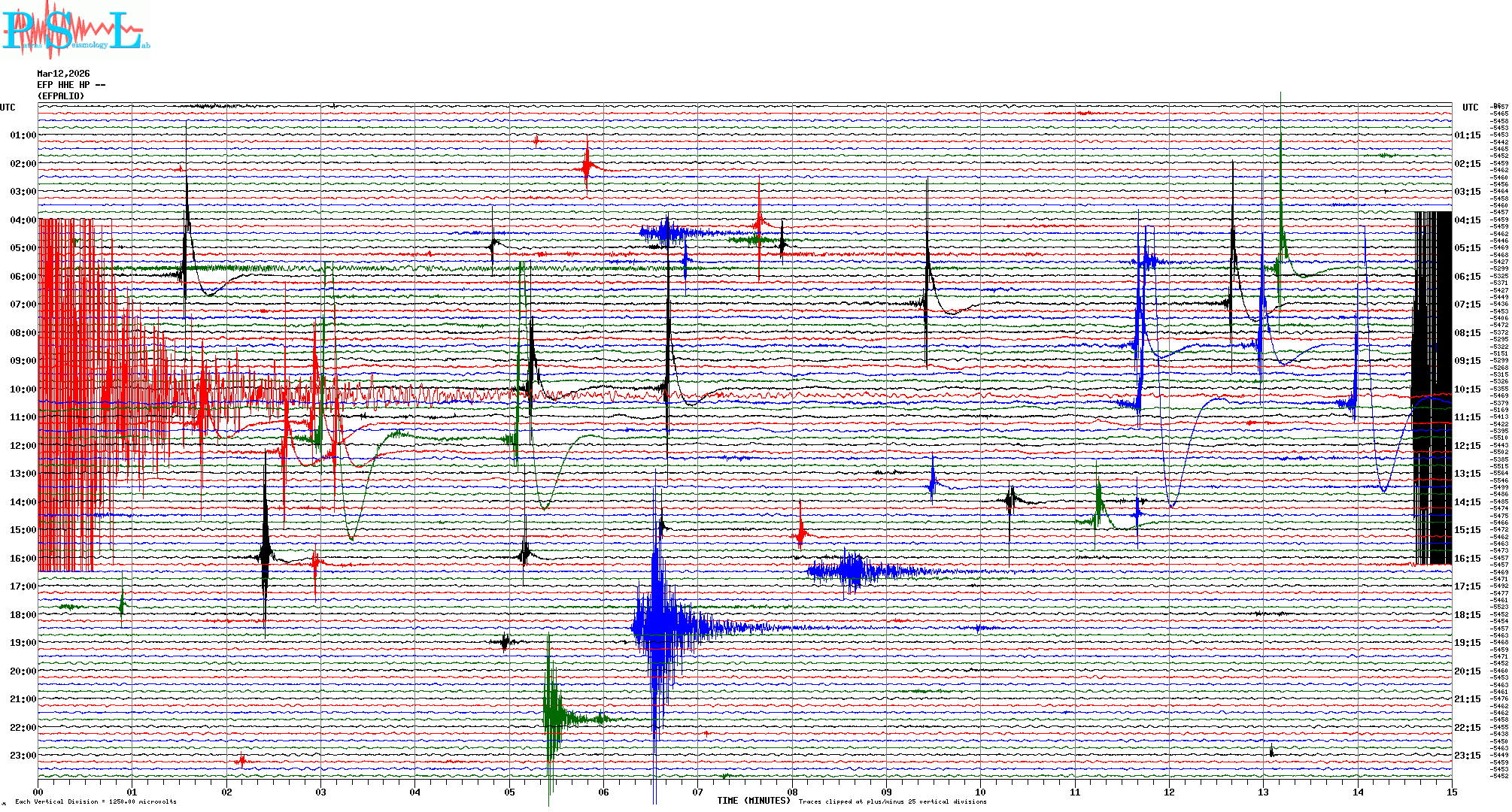Image resolution: width=1512 pixels, height=812 pixels.
Task: Select the 16:15 time label on right
Action: 1467,559
